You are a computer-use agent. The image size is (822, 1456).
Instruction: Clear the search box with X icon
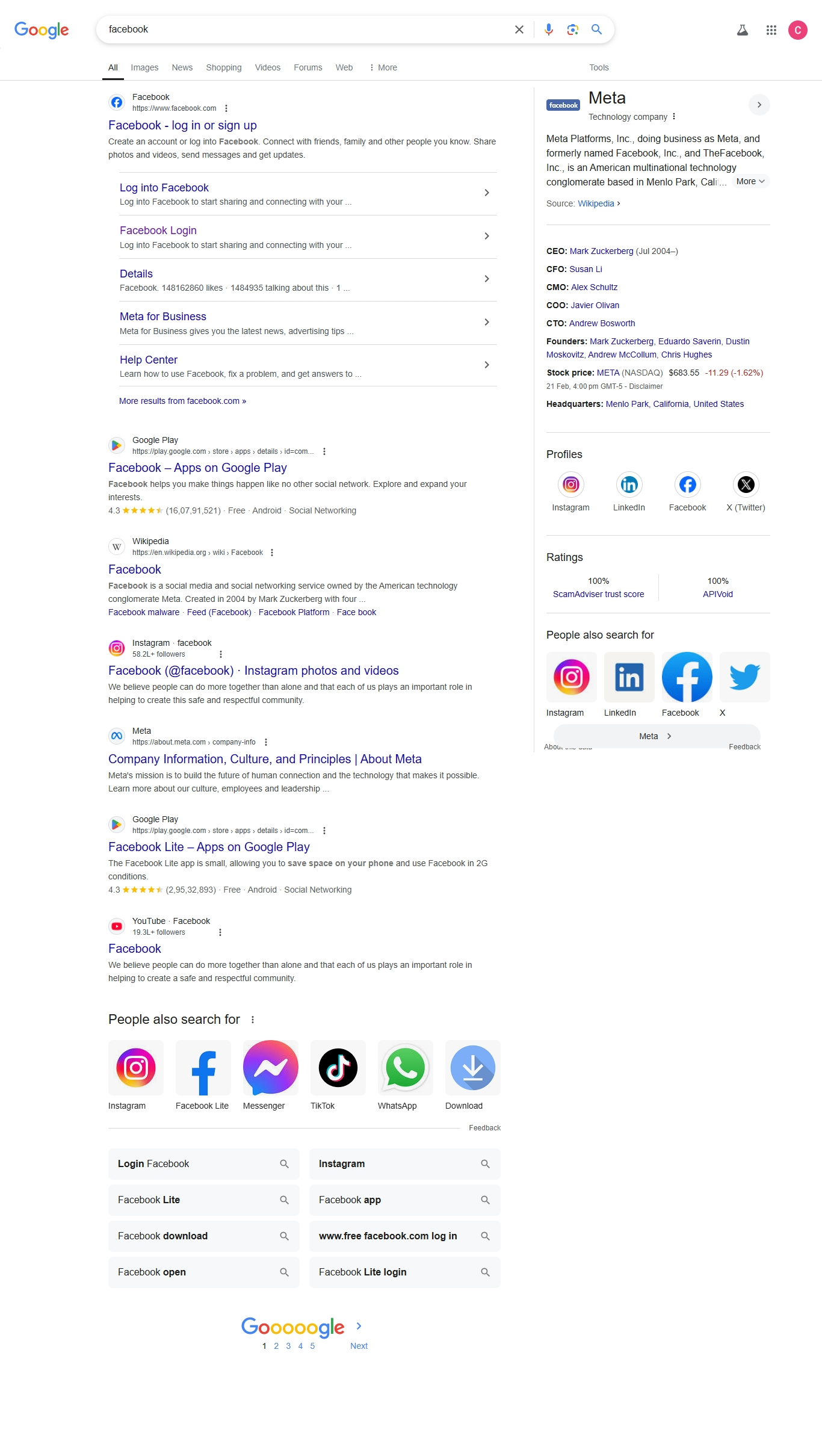[519, 29]
